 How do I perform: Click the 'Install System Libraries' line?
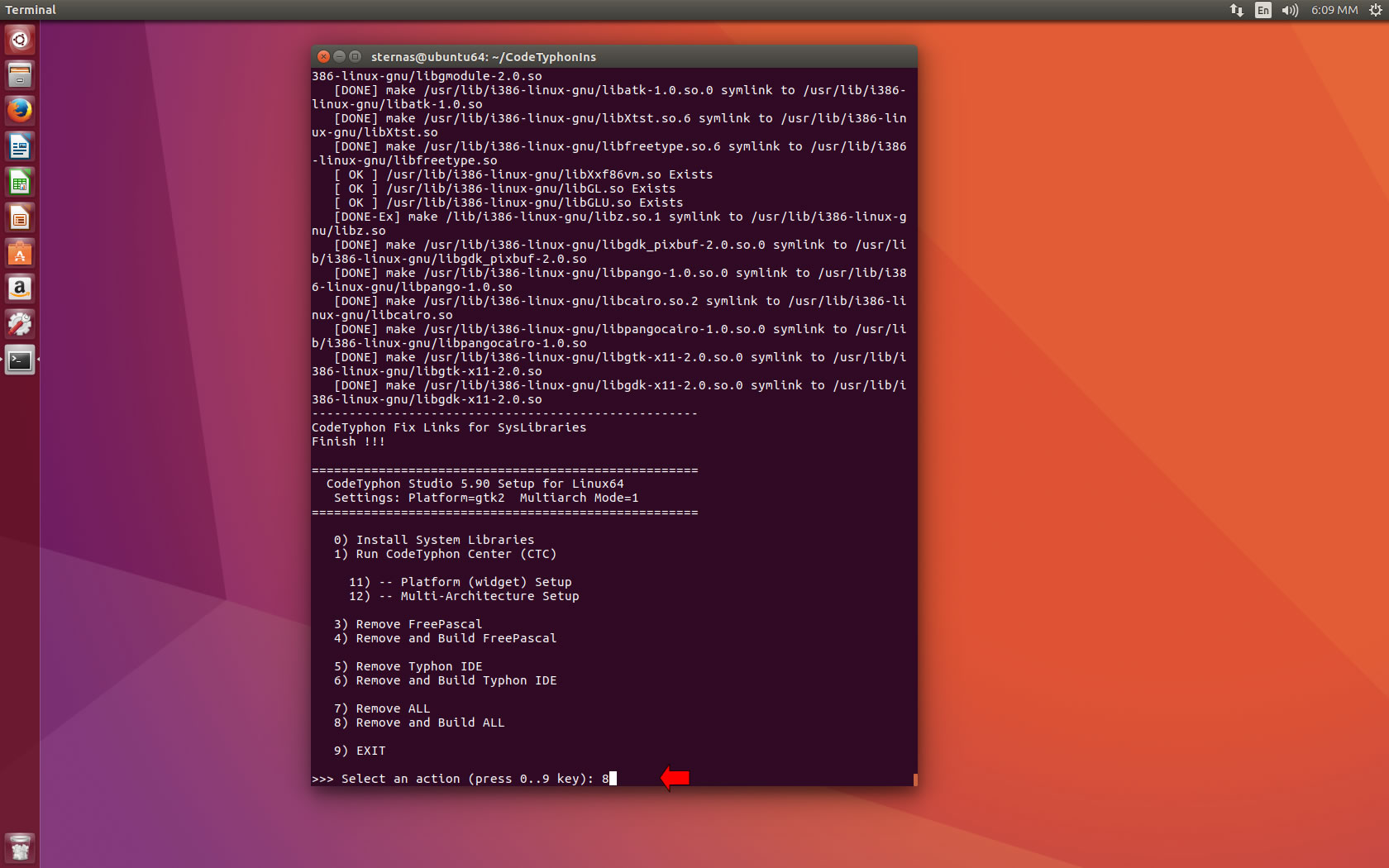(434, 540)
